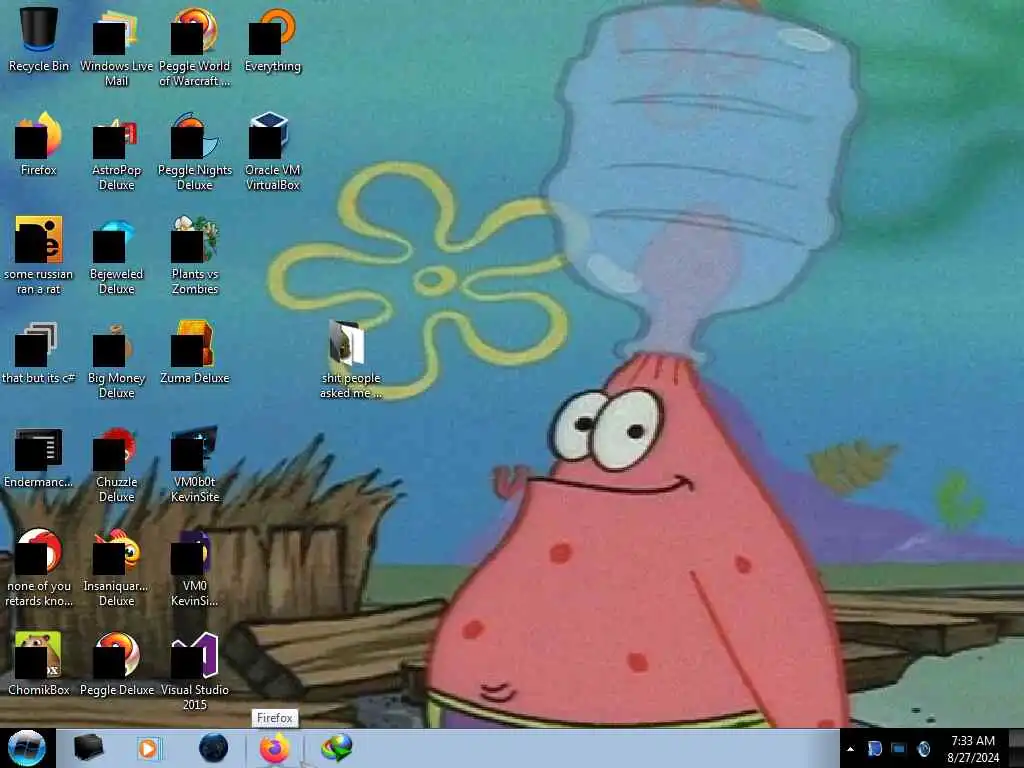Select VM0b0t KevinSite shortcut
The image size is (1024, 768).
[x=195, y=464]
